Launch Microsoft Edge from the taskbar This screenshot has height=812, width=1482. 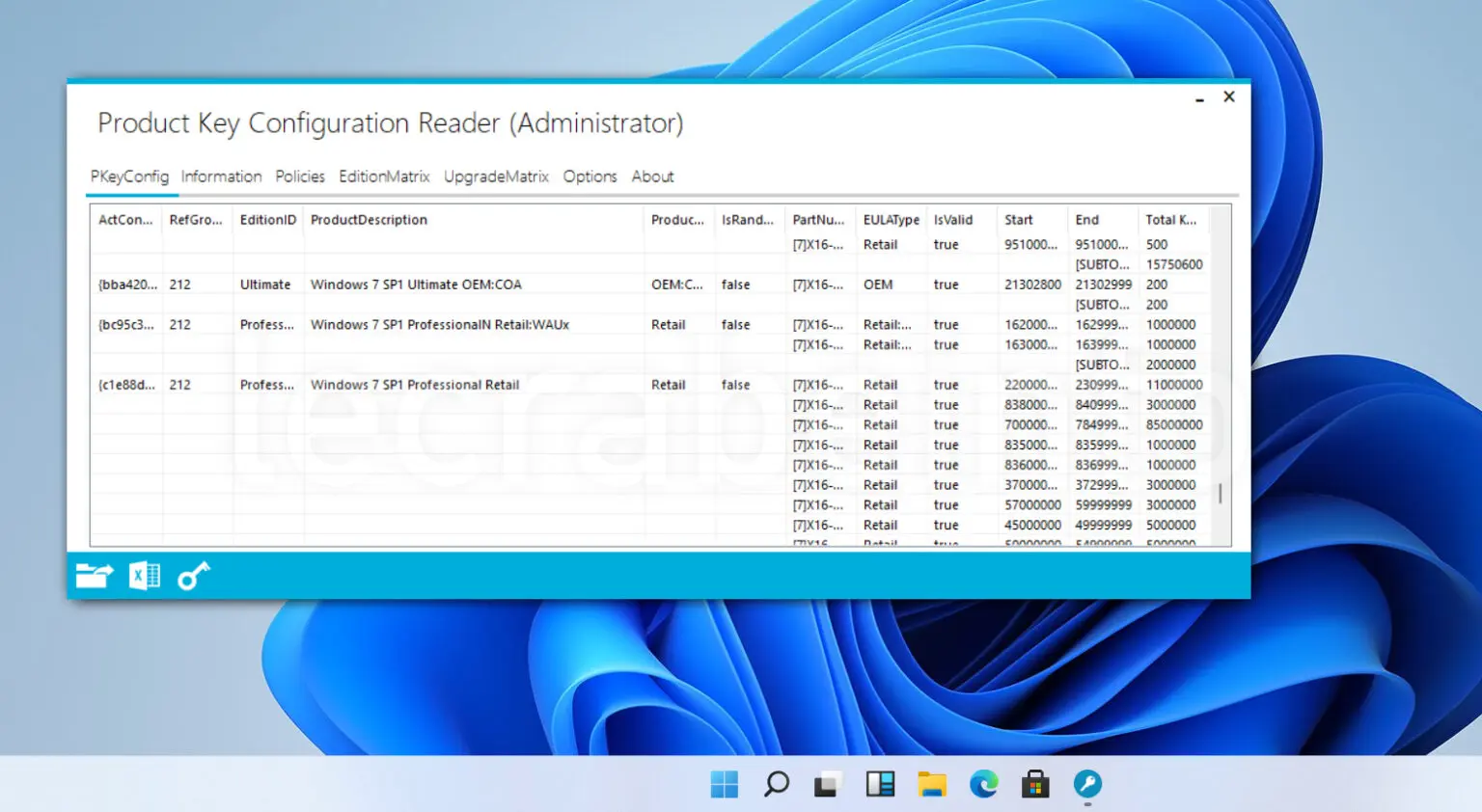tap(983, 784)
